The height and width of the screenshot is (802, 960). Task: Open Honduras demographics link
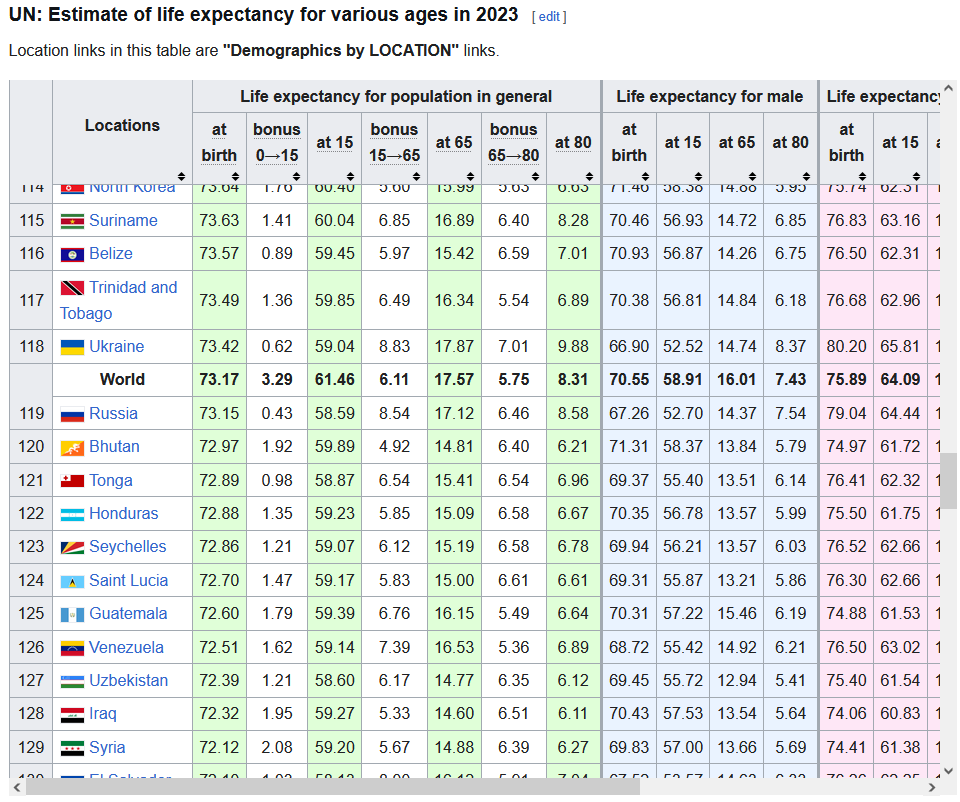coord(124,513)
